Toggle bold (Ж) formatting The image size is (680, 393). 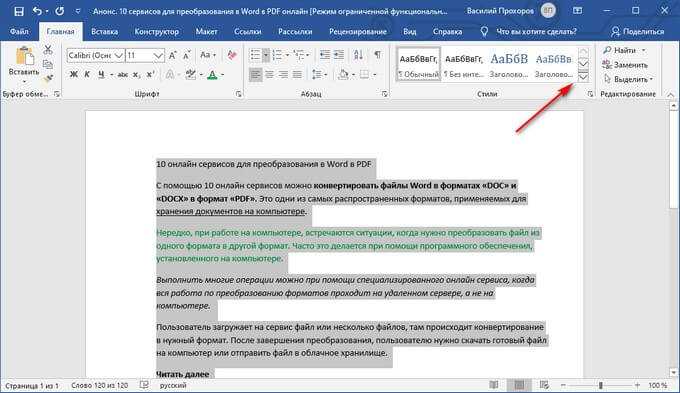point(74,75)
